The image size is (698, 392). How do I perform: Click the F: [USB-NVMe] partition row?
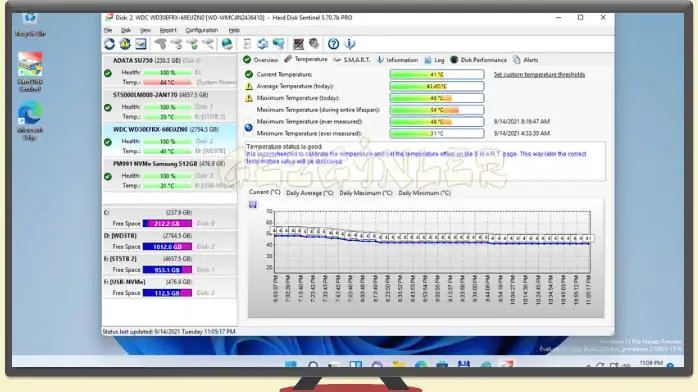[x=170, y=287]
